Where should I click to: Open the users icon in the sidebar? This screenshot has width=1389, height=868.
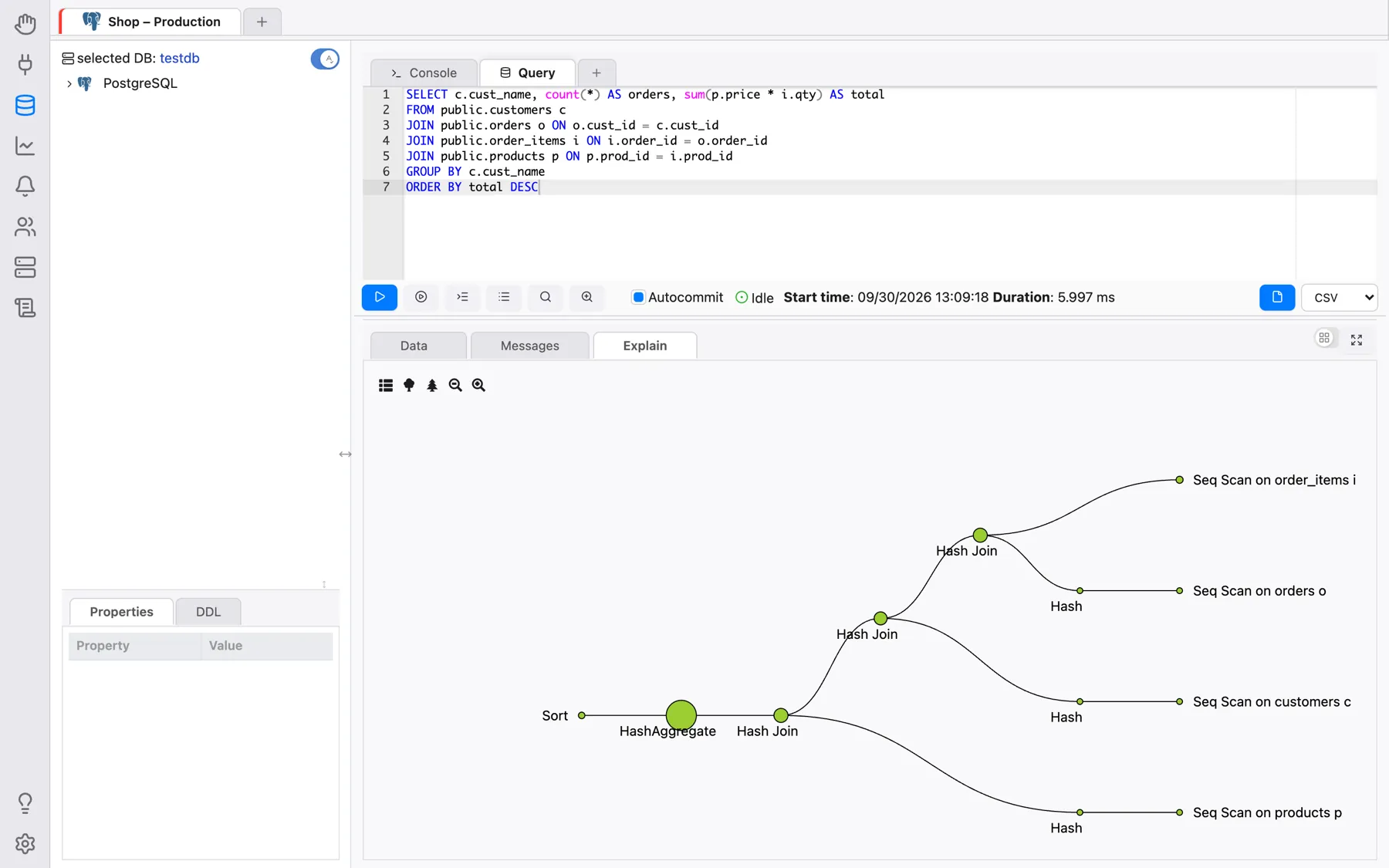[25, 227]
